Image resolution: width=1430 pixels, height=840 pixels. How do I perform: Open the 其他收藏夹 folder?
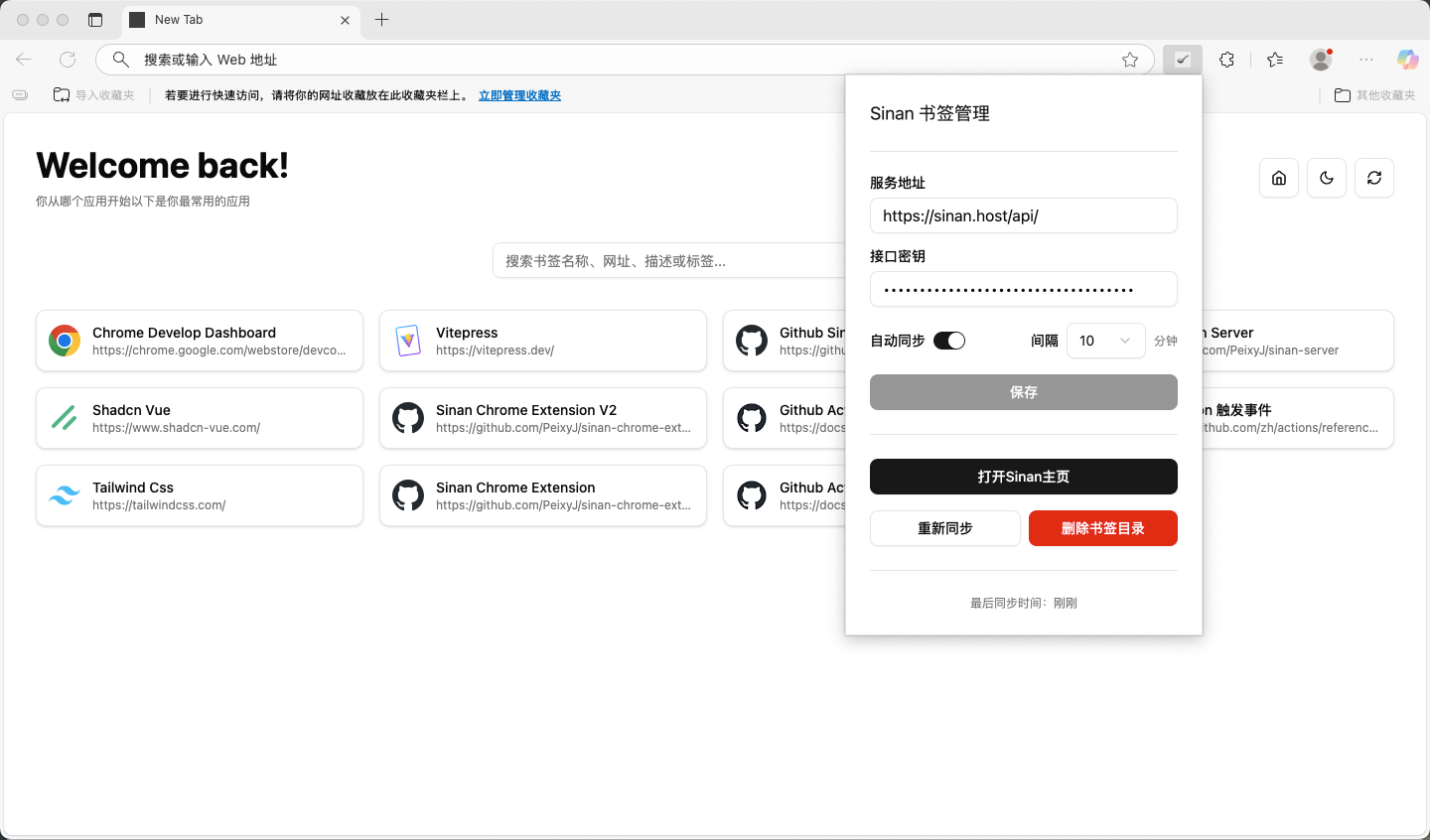(1374, 95)
